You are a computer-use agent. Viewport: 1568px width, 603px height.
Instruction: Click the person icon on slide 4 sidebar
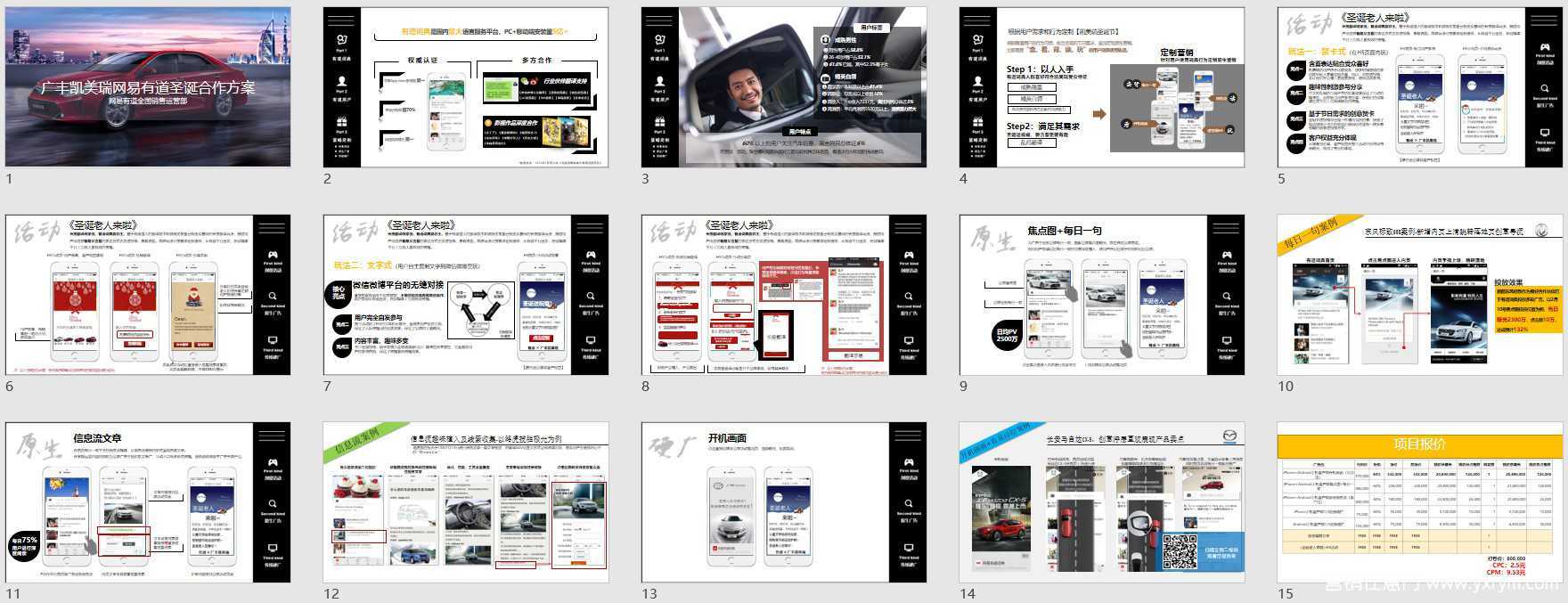click(x=977, y=81)
